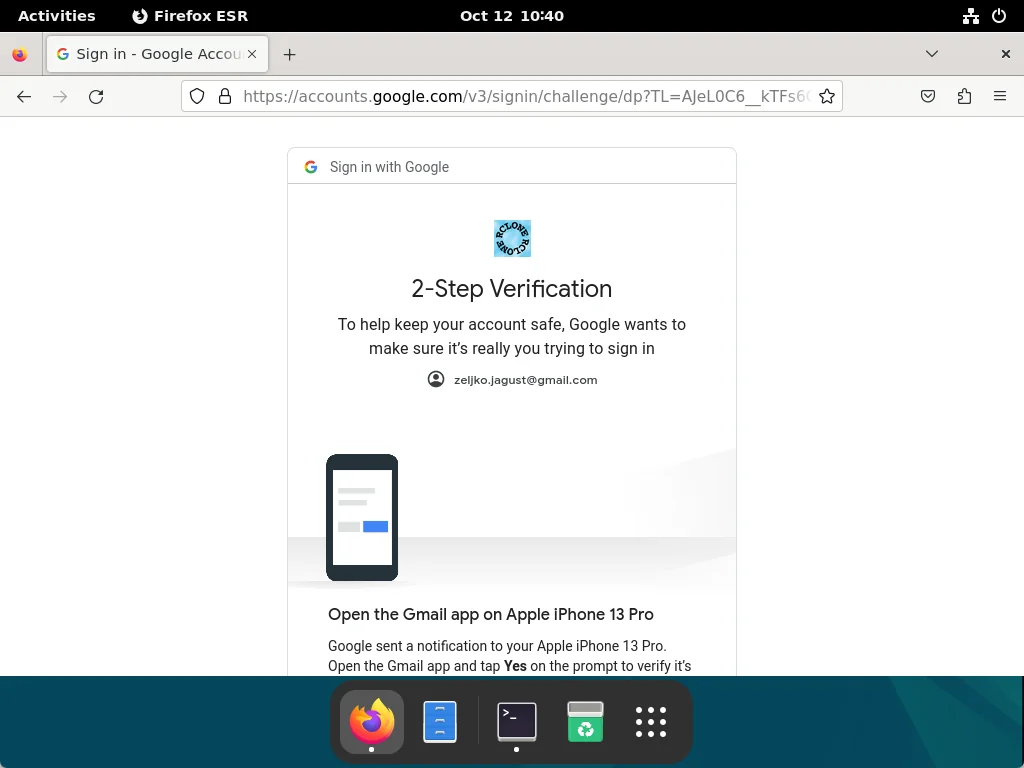
Task: Open a new tab with plus button
Action: pos(289,55)
